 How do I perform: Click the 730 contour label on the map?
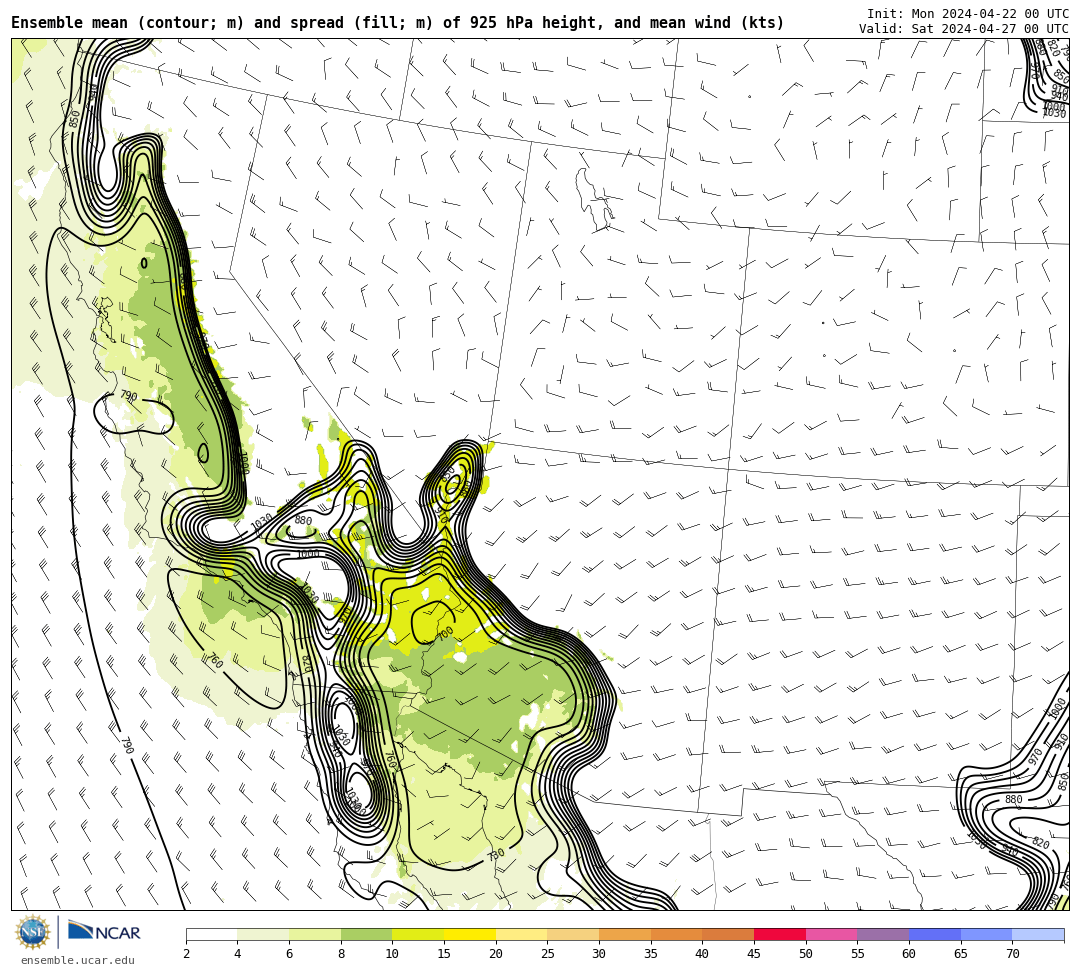496,855
